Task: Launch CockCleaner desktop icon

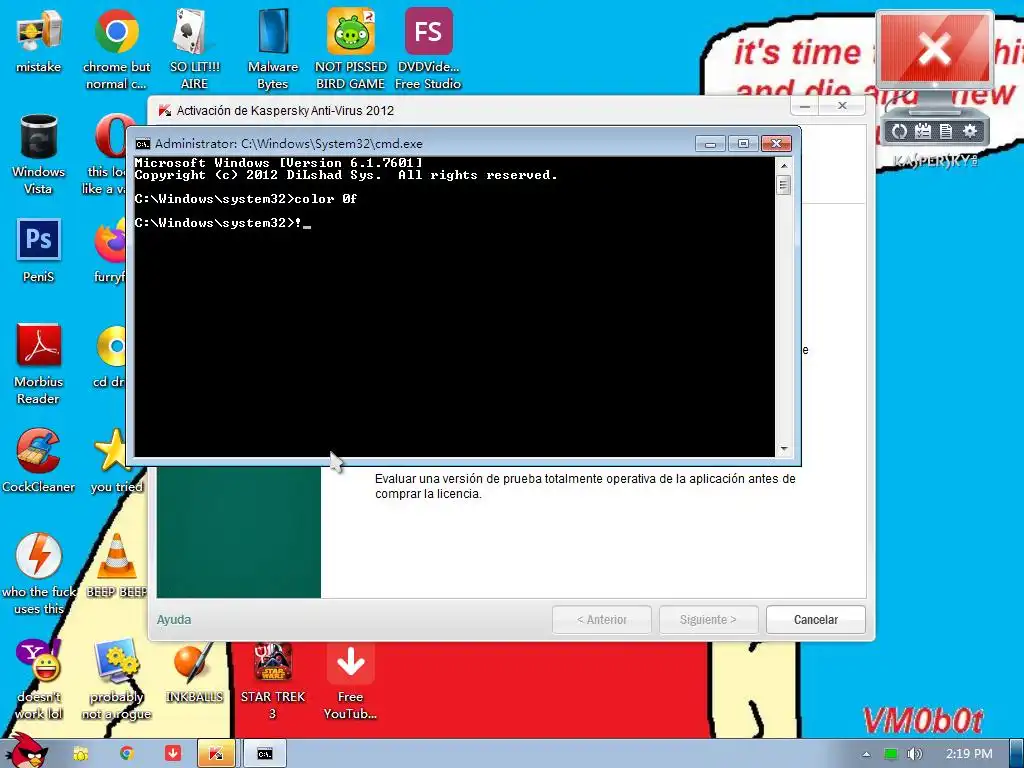Action: tap(39, 460)
